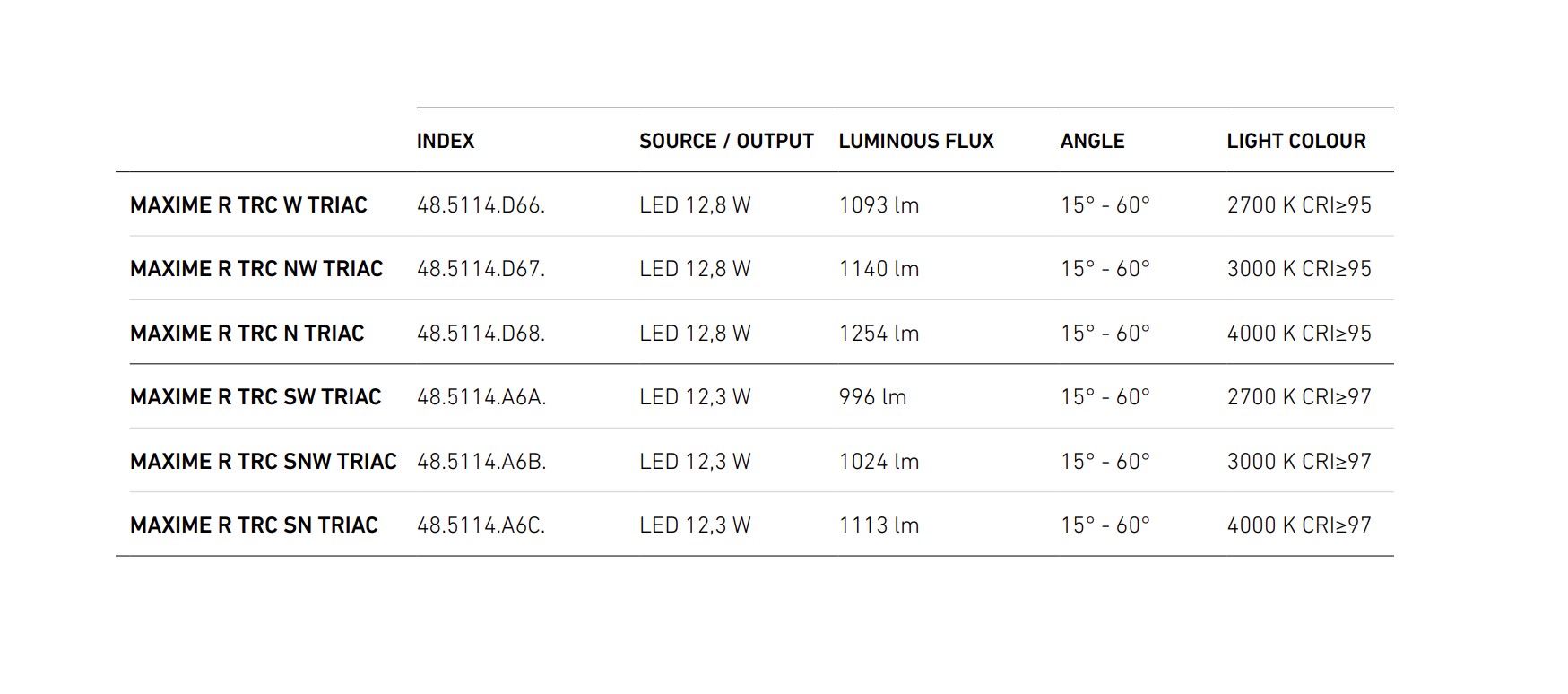This screenshot has width=1568, height=694.
Task: Select the 996 lm luminous flux value
Action: click(872, 397)
